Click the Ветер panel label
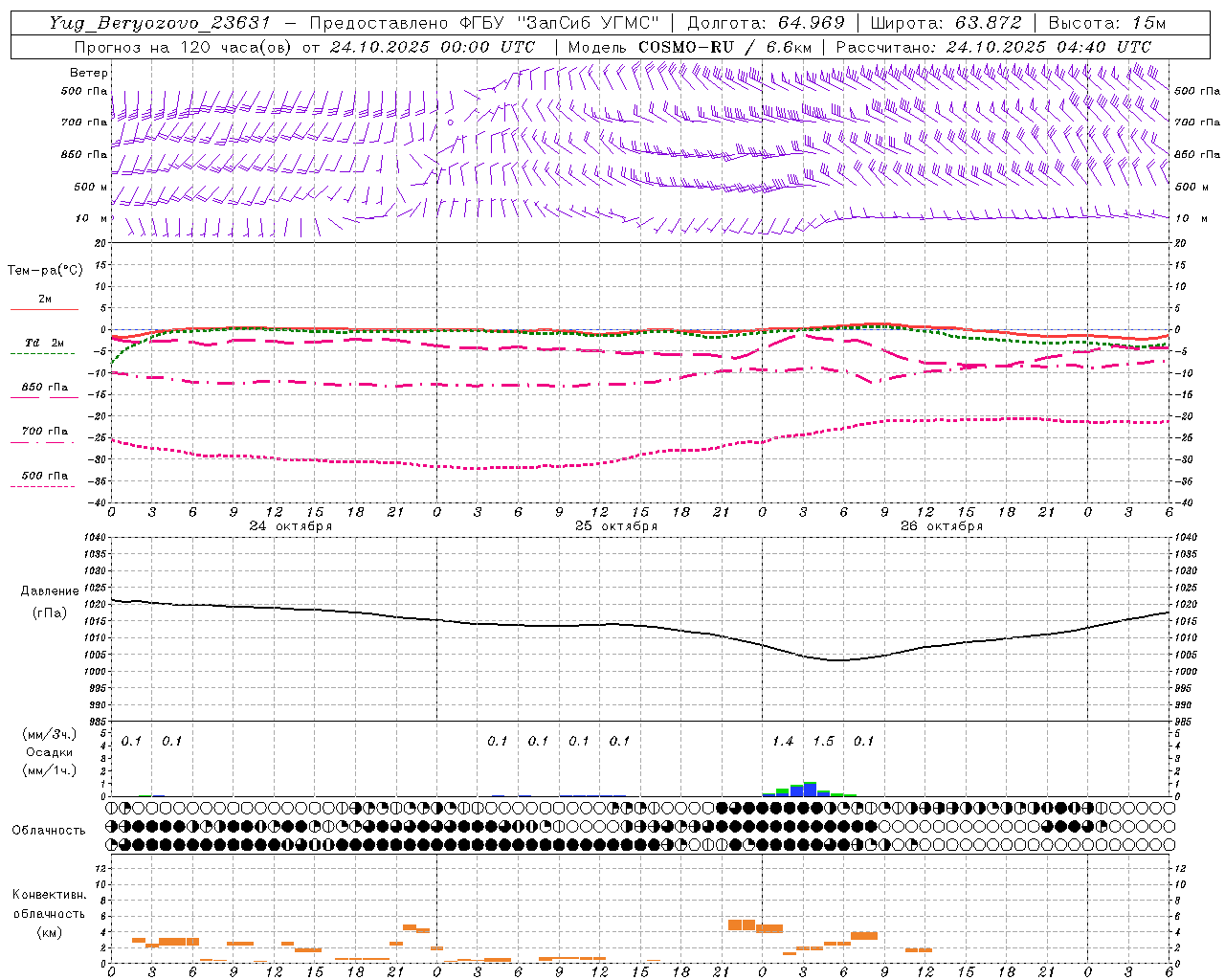The height and width of the screenshot is (980, 1225). [x=89, y=73]
